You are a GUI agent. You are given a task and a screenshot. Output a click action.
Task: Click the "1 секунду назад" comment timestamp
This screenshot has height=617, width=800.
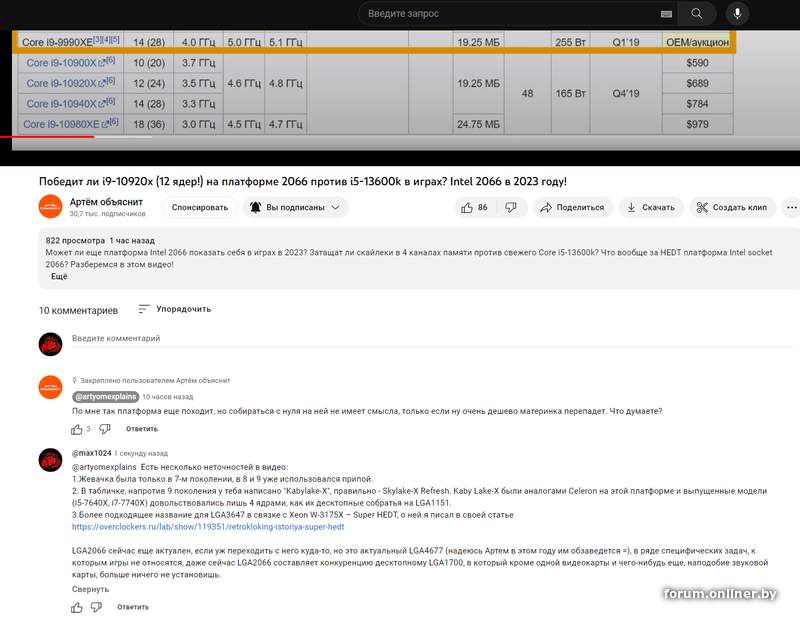(141, 453)
